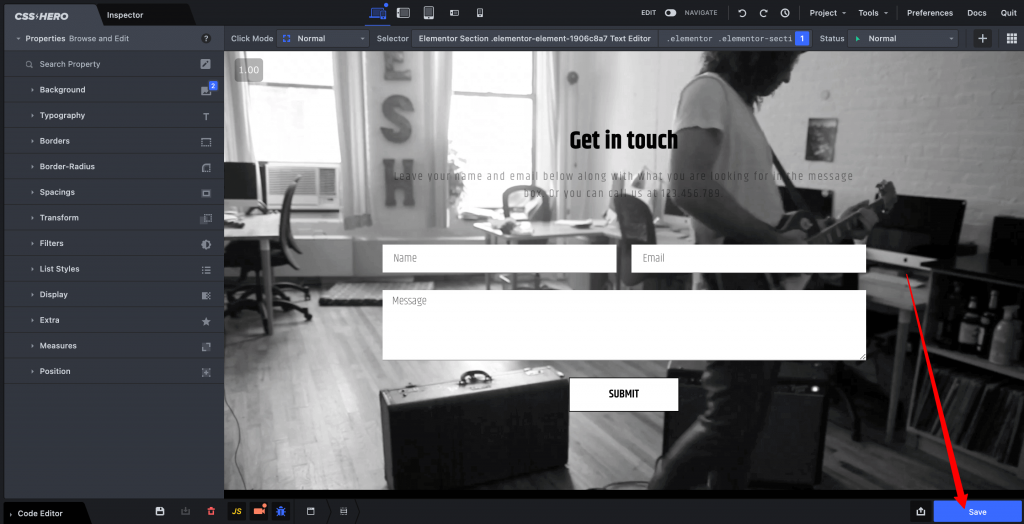Image resolution: width=1024 pixels, height=524 pixels.
Task: Click the plus add-selector button
Action: [982, 39]
